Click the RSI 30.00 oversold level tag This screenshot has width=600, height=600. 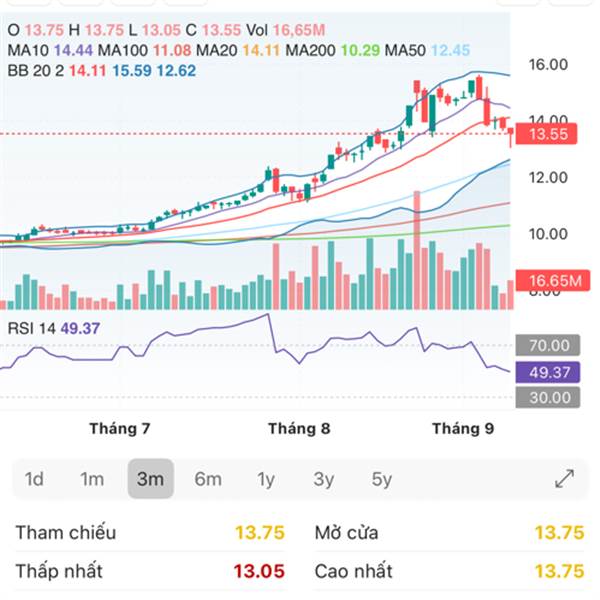point(548,398)
